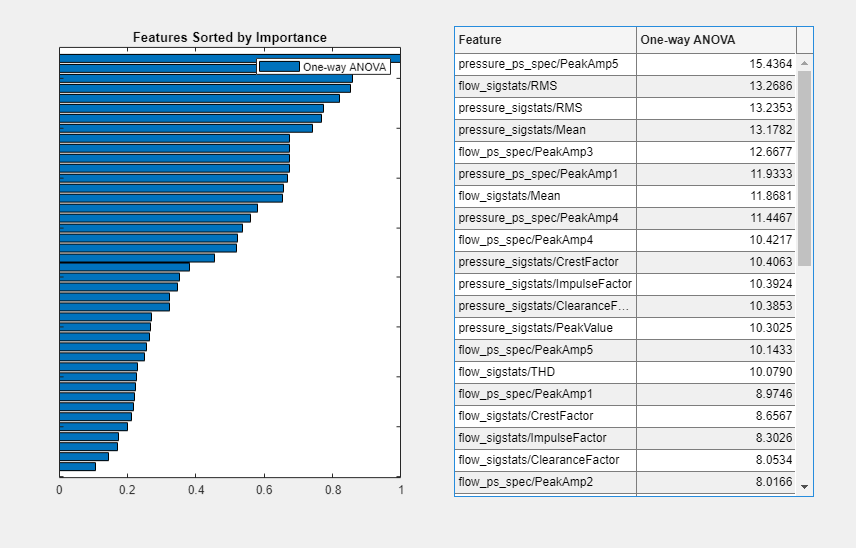Select the flow_sigstats/THD feature cell
This screenshot has height=548, width=856.
(545, 372)
